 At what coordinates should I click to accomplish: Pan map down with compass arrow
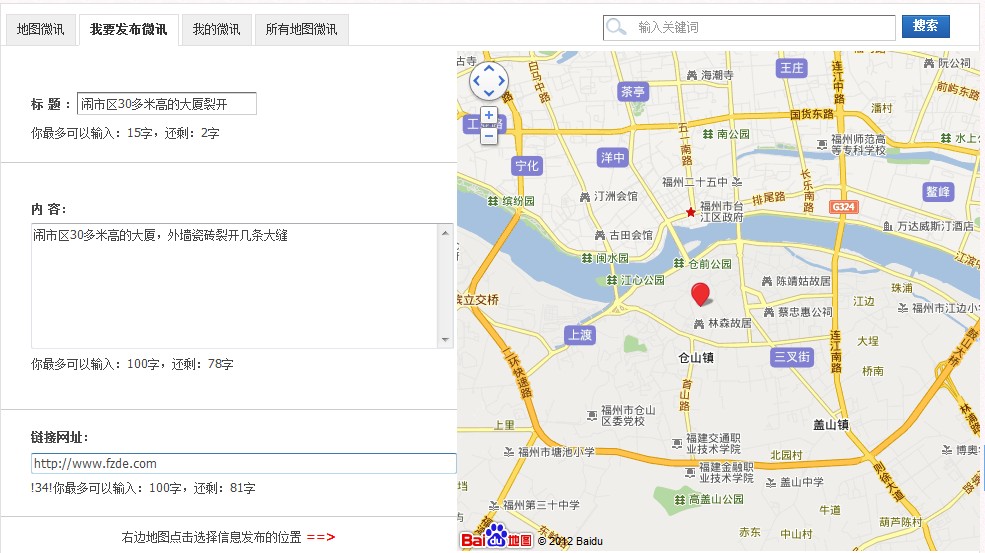click(x=489, y=94)
